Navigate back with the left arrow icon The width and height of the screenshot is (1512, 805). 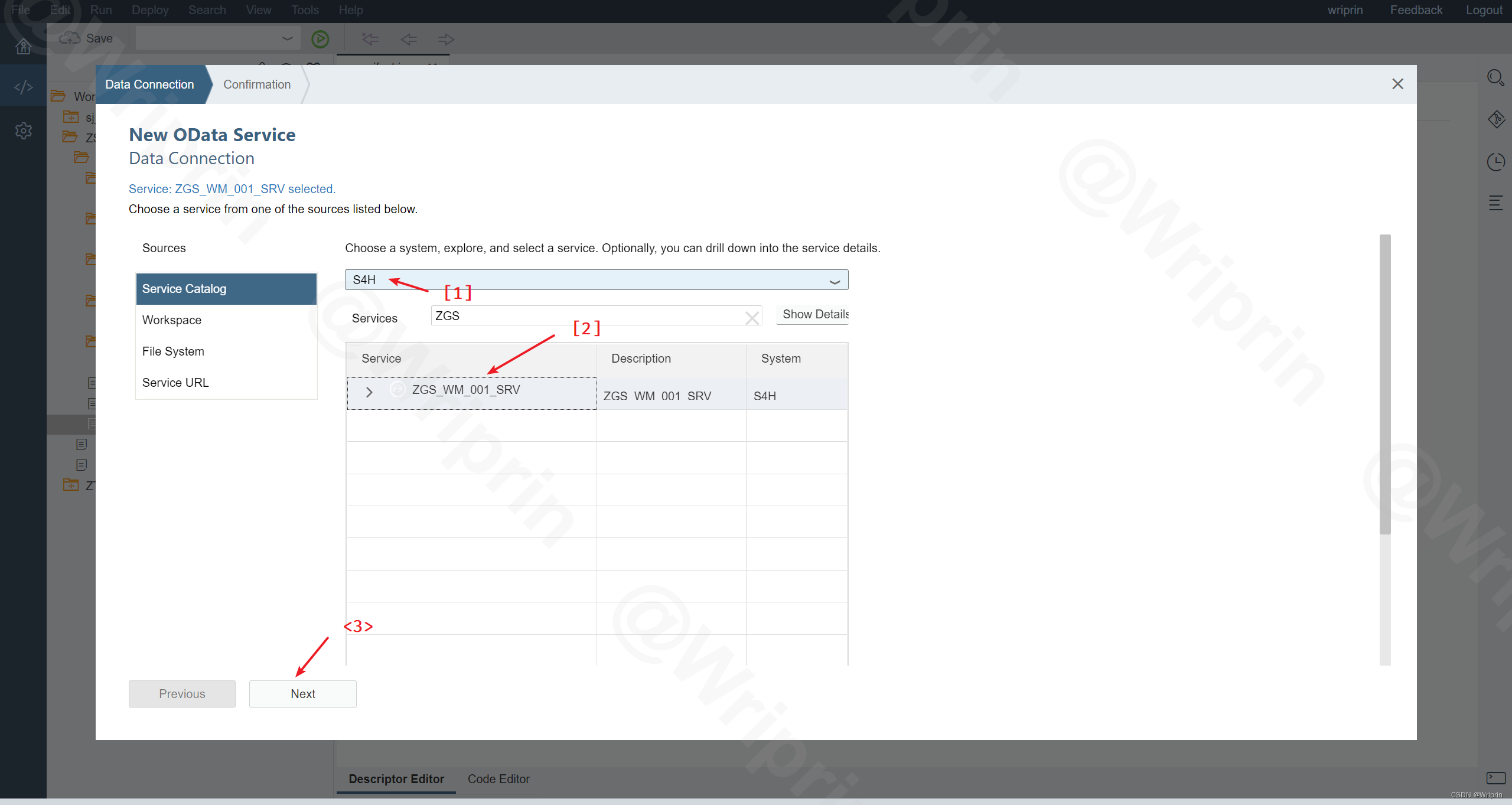point(409,39)
